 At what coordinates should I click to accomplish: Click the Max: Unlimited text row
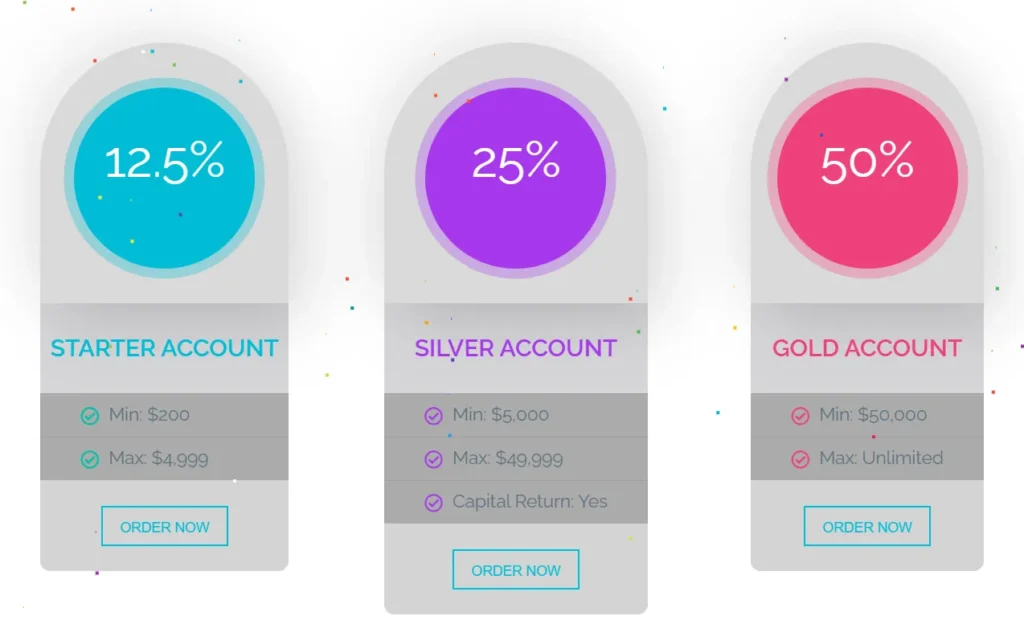click(880, 458)
